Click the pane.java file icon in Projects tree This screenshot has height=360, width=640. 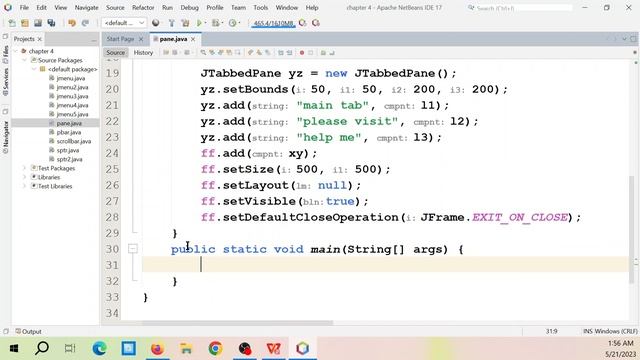(51, 123)
